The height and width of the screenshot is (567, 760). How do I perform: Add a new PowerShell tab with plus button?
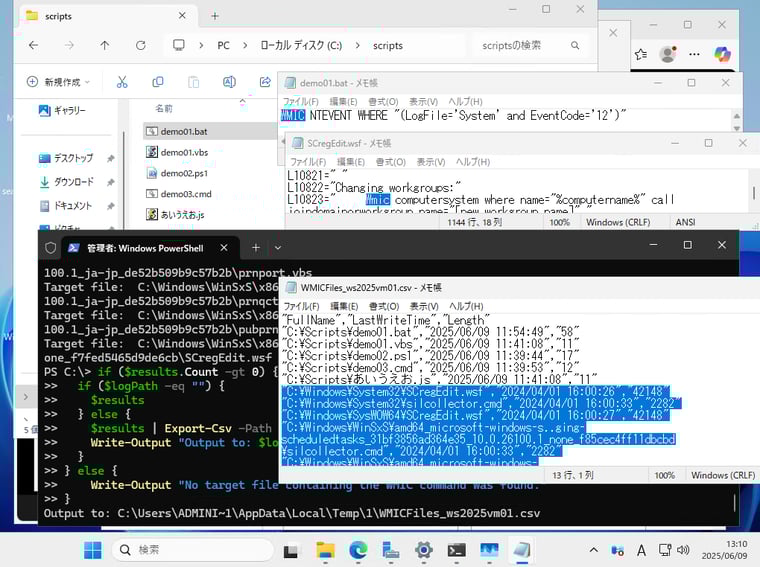(255, 247)
